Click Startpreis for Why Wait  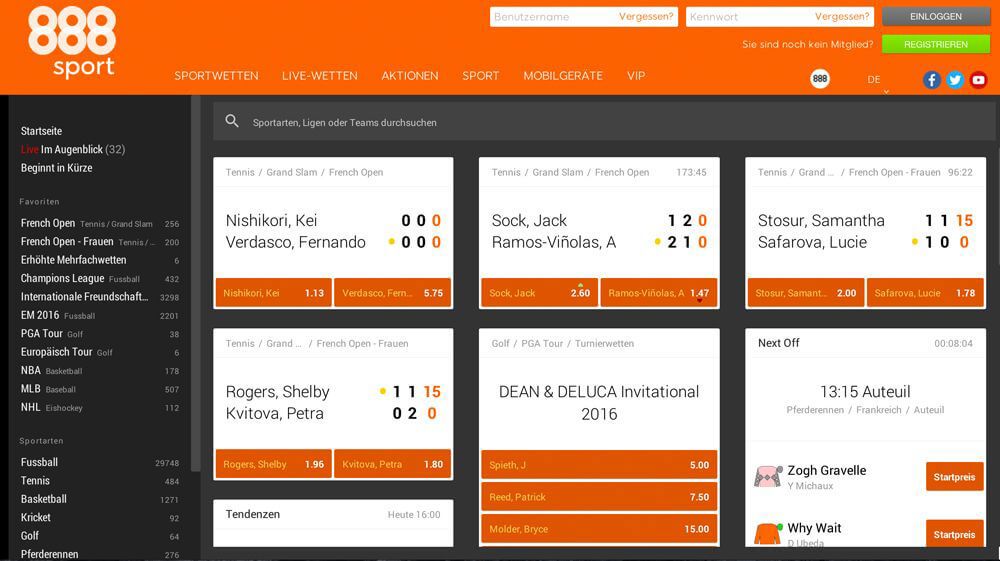click(954, 534)
